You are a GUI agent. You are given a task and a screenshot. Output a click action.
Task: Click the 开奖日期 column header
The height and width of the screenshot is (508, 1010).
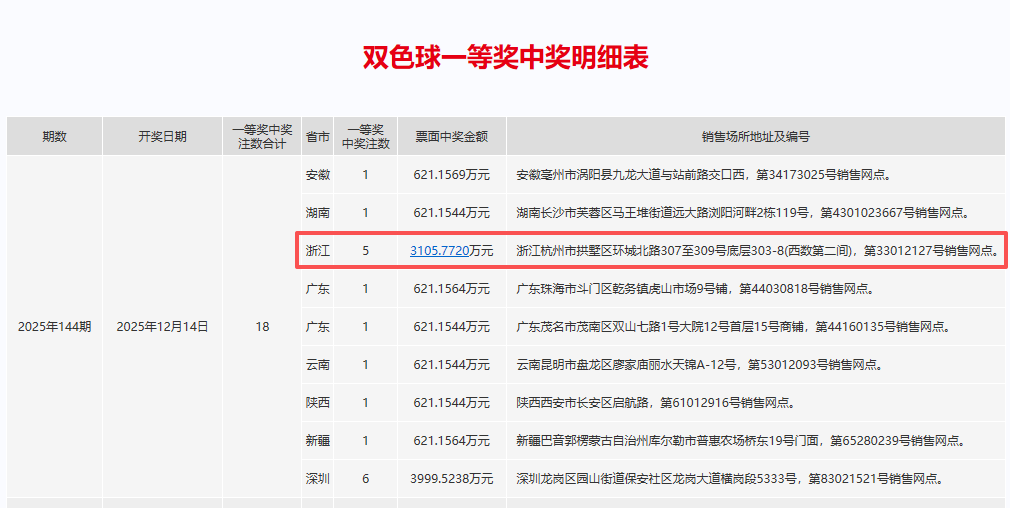[x=162, y=137]
